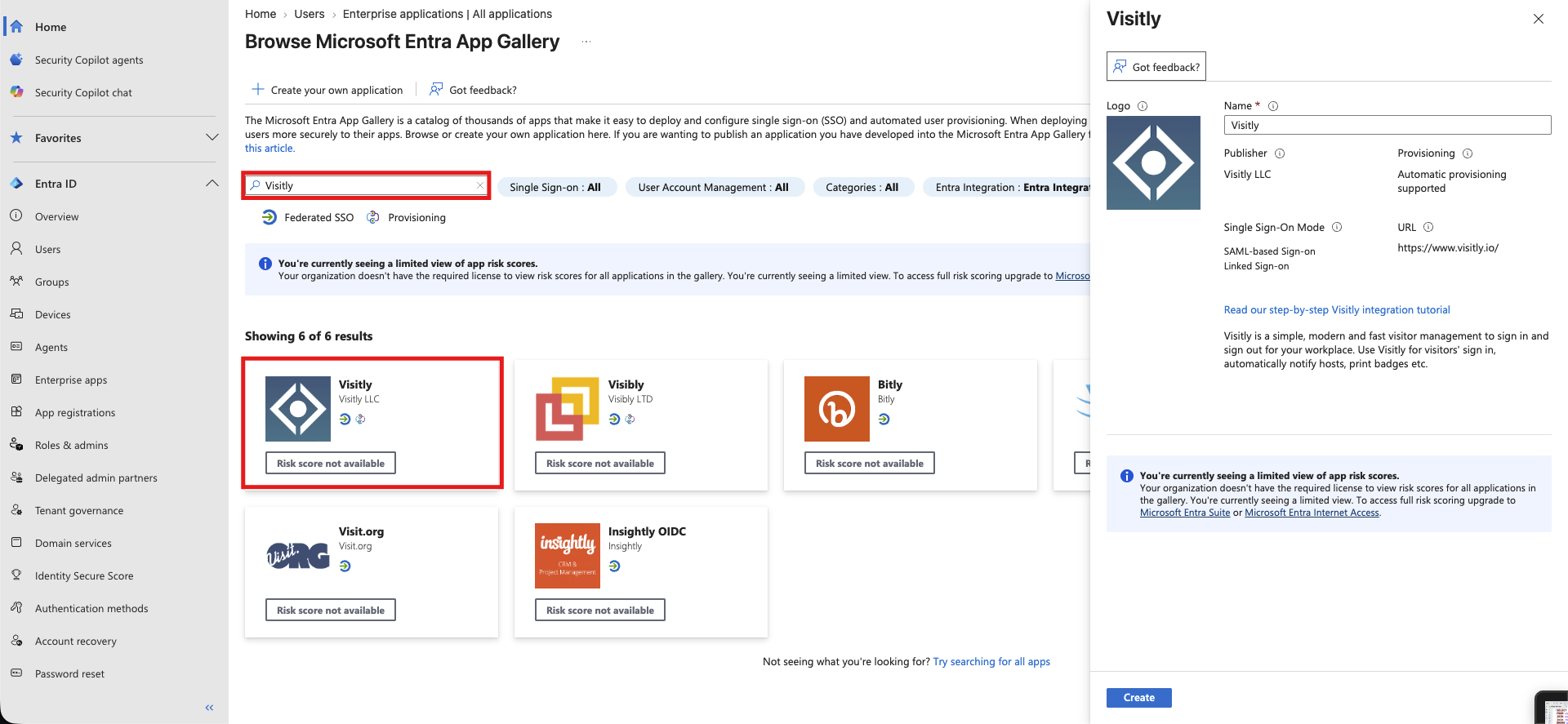
Task: Select the Visitly app card
Action: [372, 425]
